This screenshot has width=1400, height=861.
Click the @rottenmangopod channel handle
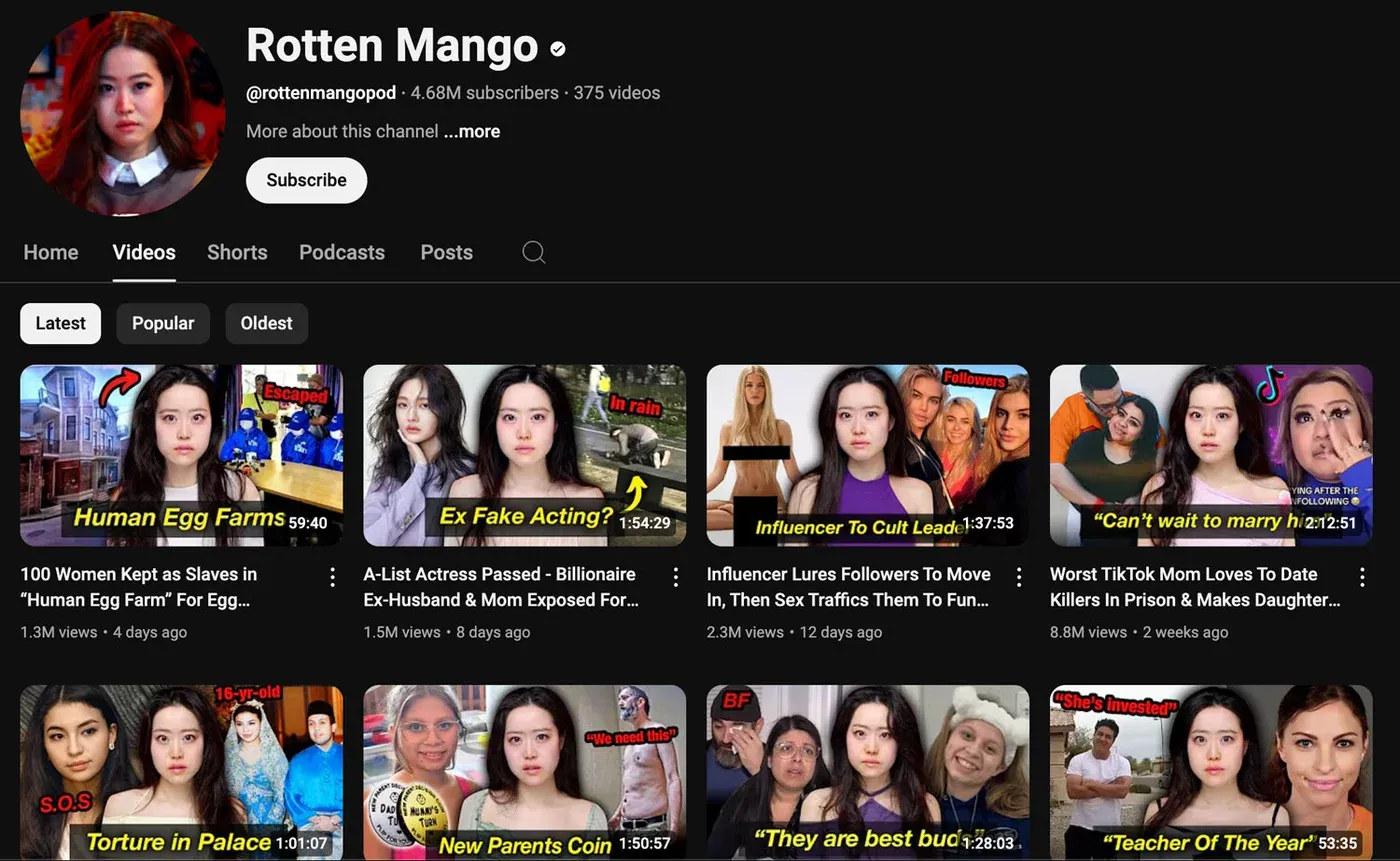(x=321, y=93)
